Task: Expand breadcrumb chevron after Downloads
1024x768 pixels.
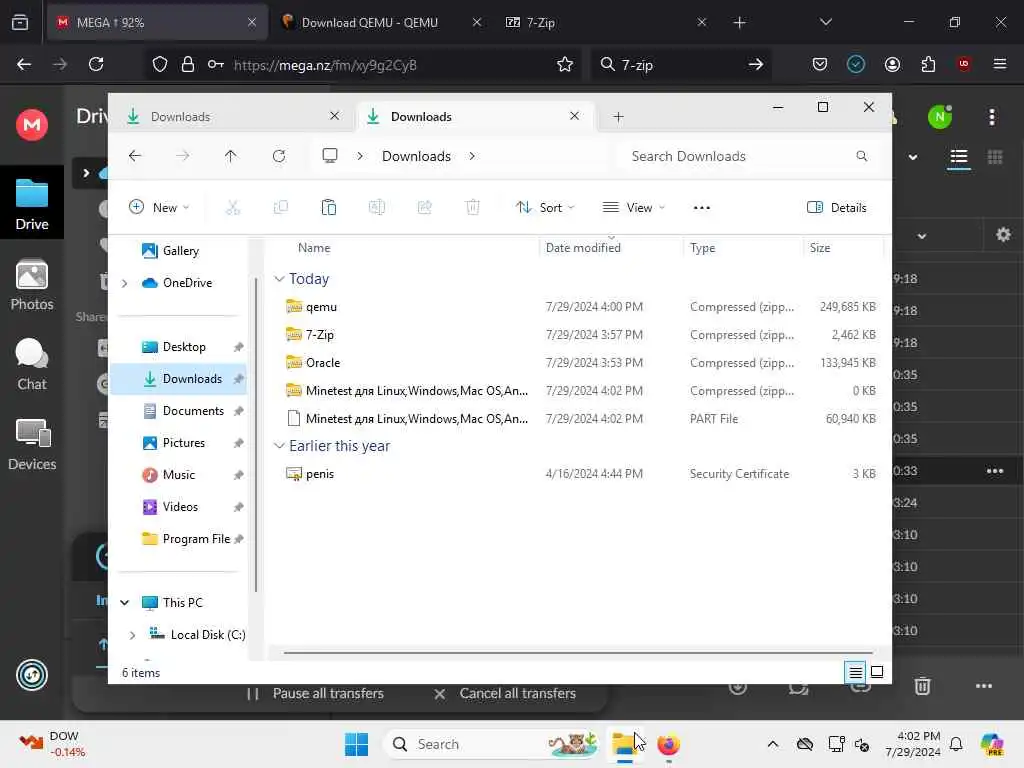Action: point(472,156)
